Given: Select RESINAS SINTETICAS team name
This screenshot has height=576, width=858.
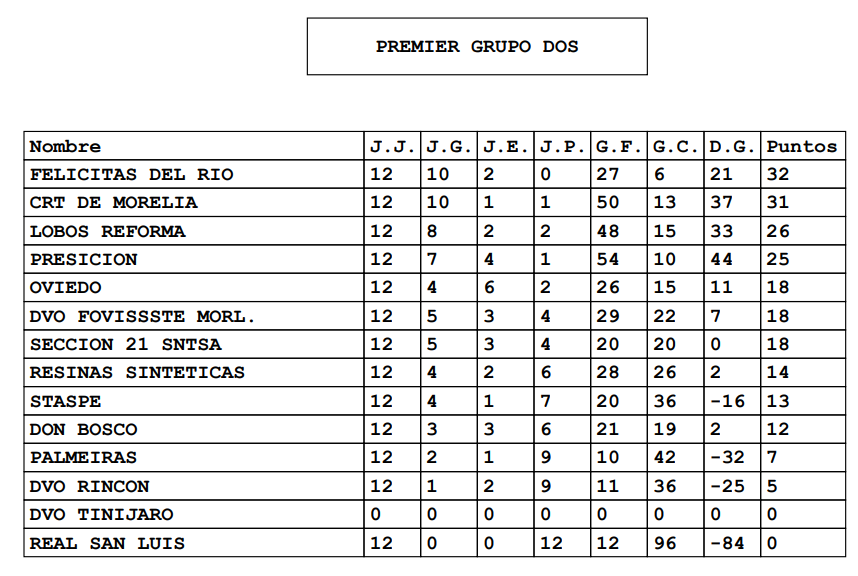Looking at the screenshot, I should point(137,372).
